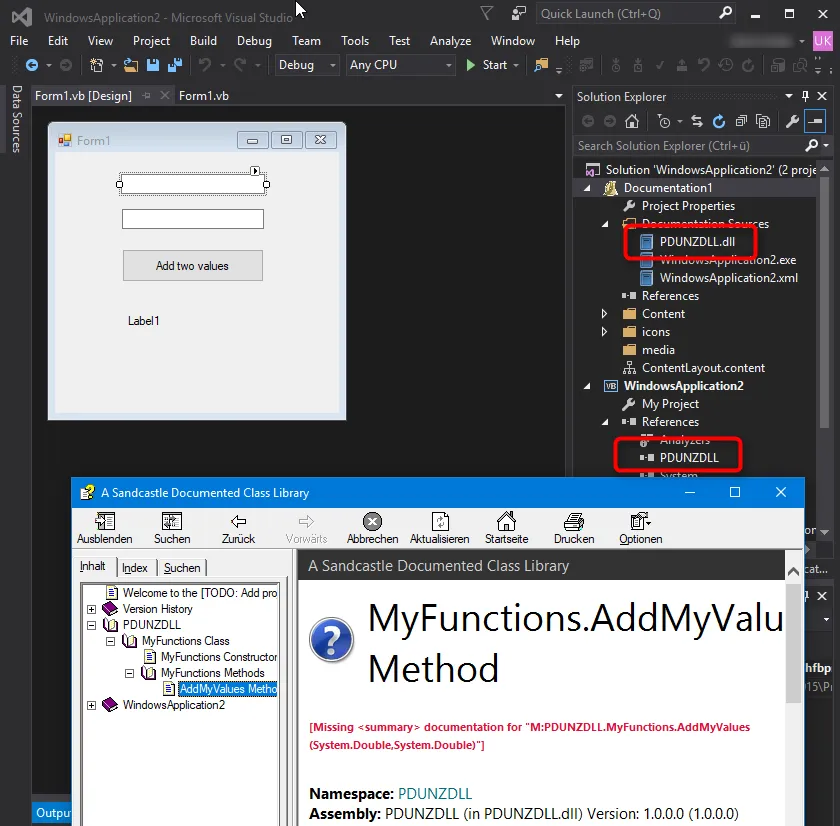Go to Startseite home in help viewer
840x826 pixels.
coord(506,528)
